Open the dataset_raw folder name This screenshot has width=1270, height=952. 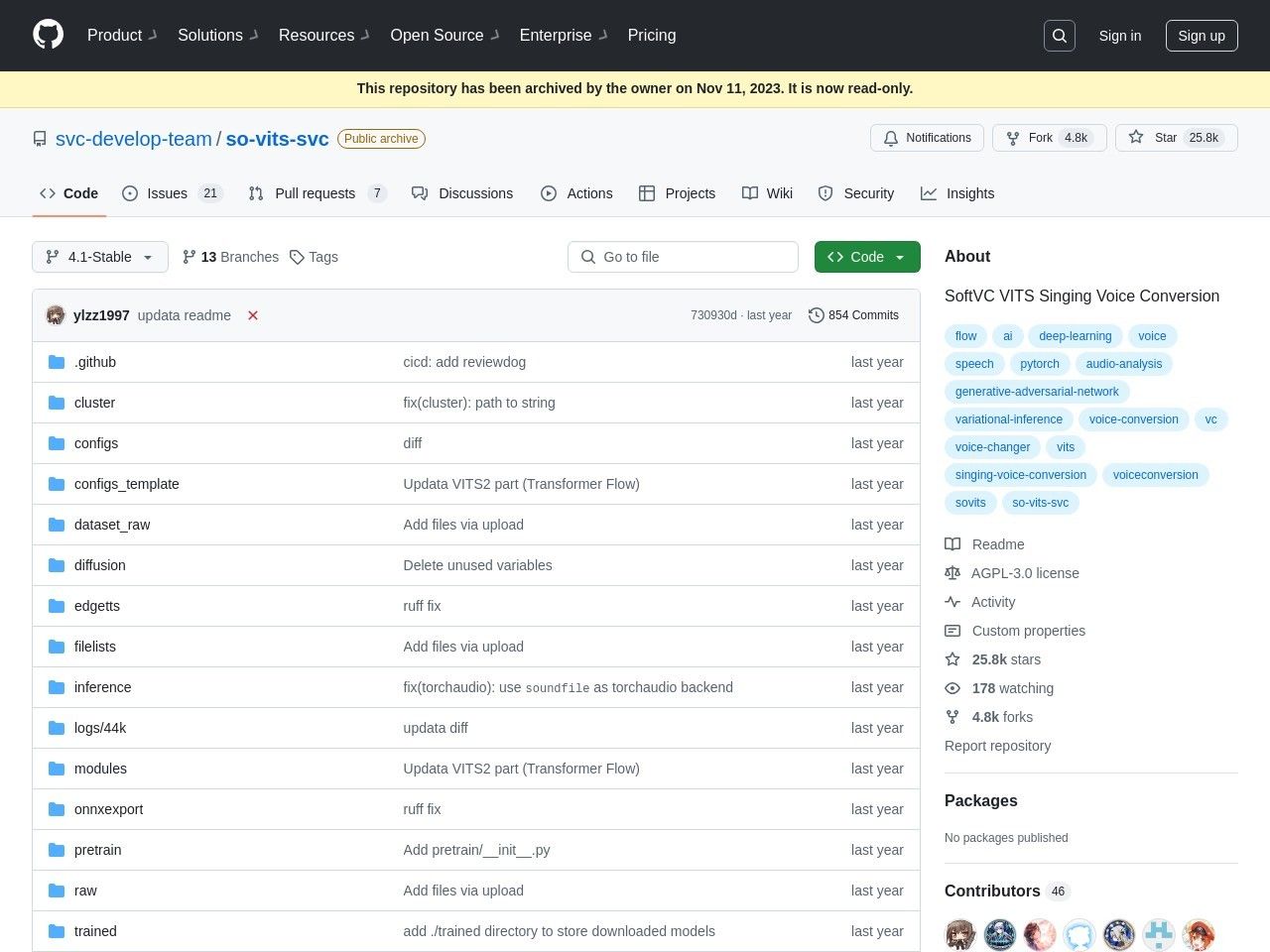point(112,525)
